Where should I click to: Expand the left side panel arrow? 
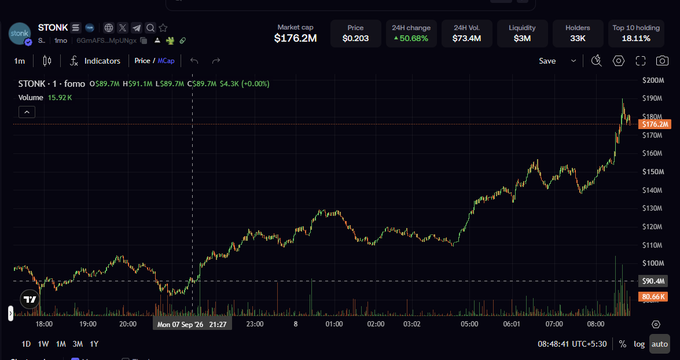coord(10,313)
